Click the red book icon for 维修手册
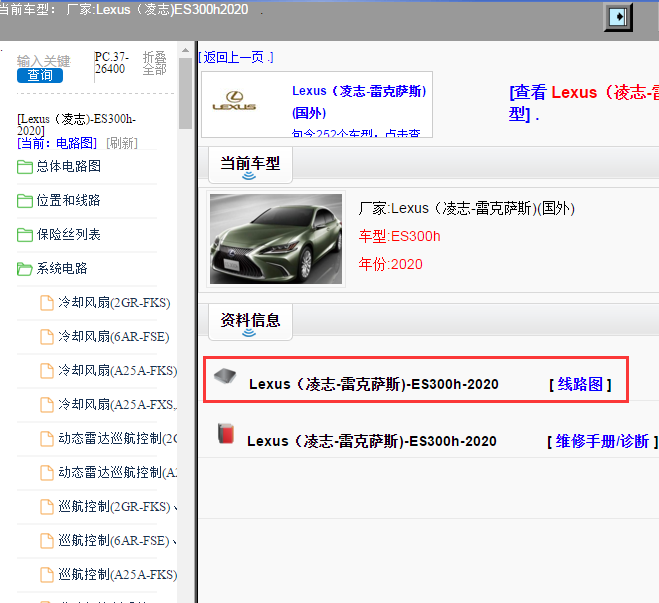 (226, 433)
